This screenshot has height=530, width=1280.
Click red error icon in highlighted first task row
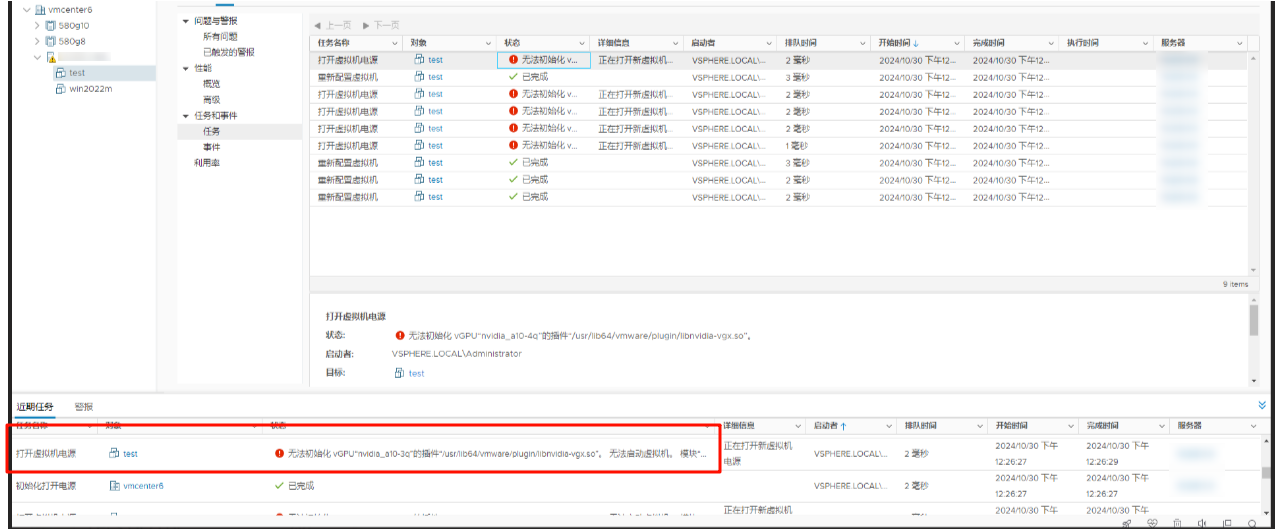[513, 60]
